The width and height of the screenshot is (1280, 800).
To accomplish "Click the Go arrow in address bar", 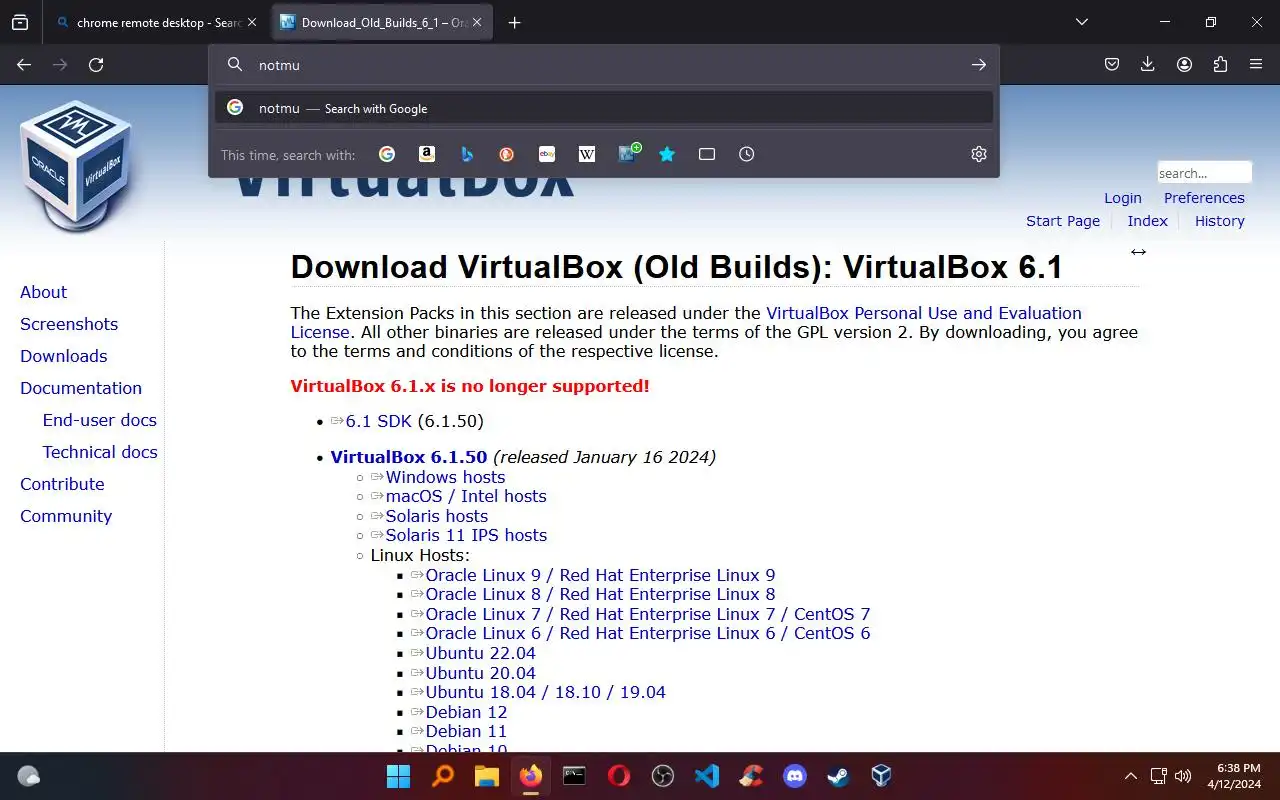I will 979,64.
